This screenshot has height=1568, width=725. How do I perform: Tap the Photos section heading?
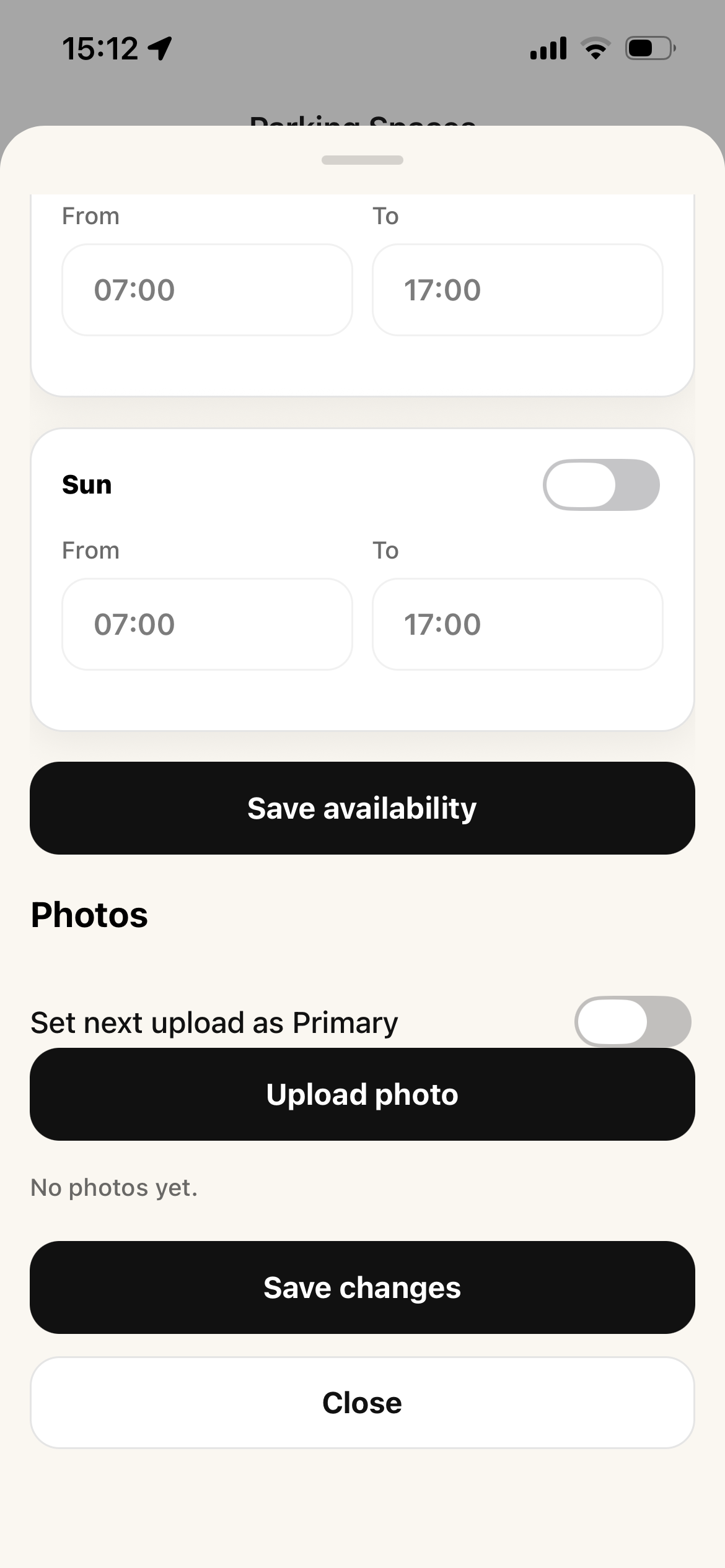click(89, 915)
